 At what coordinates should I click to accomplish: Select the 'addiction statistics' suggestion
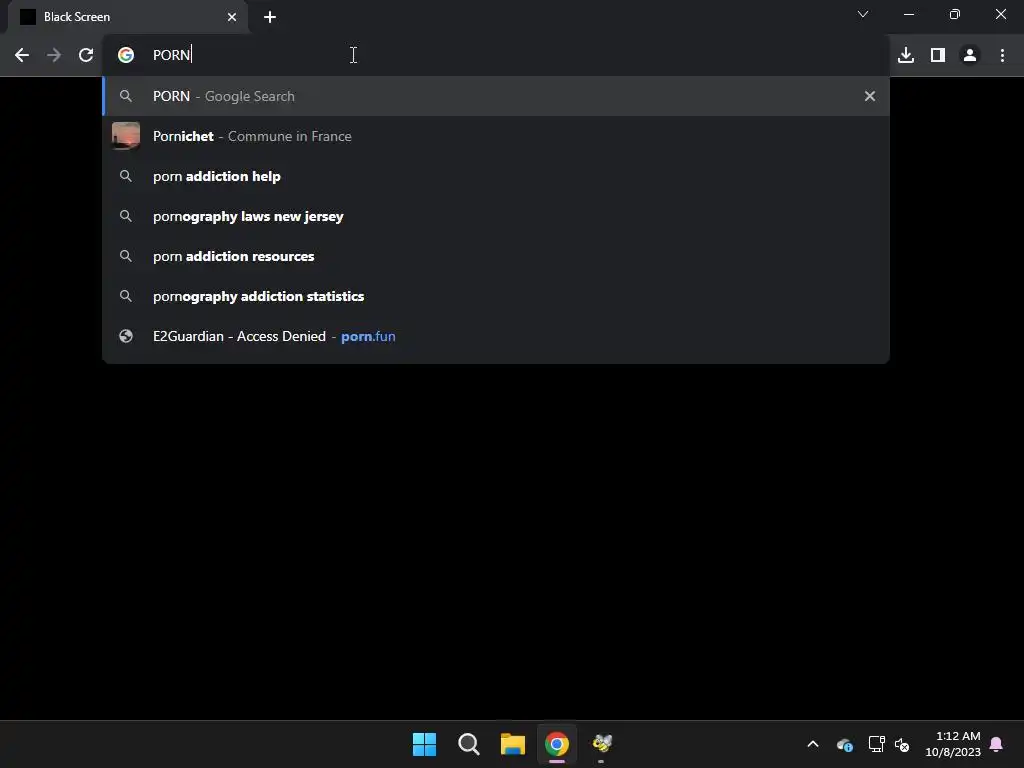(496, 296)
